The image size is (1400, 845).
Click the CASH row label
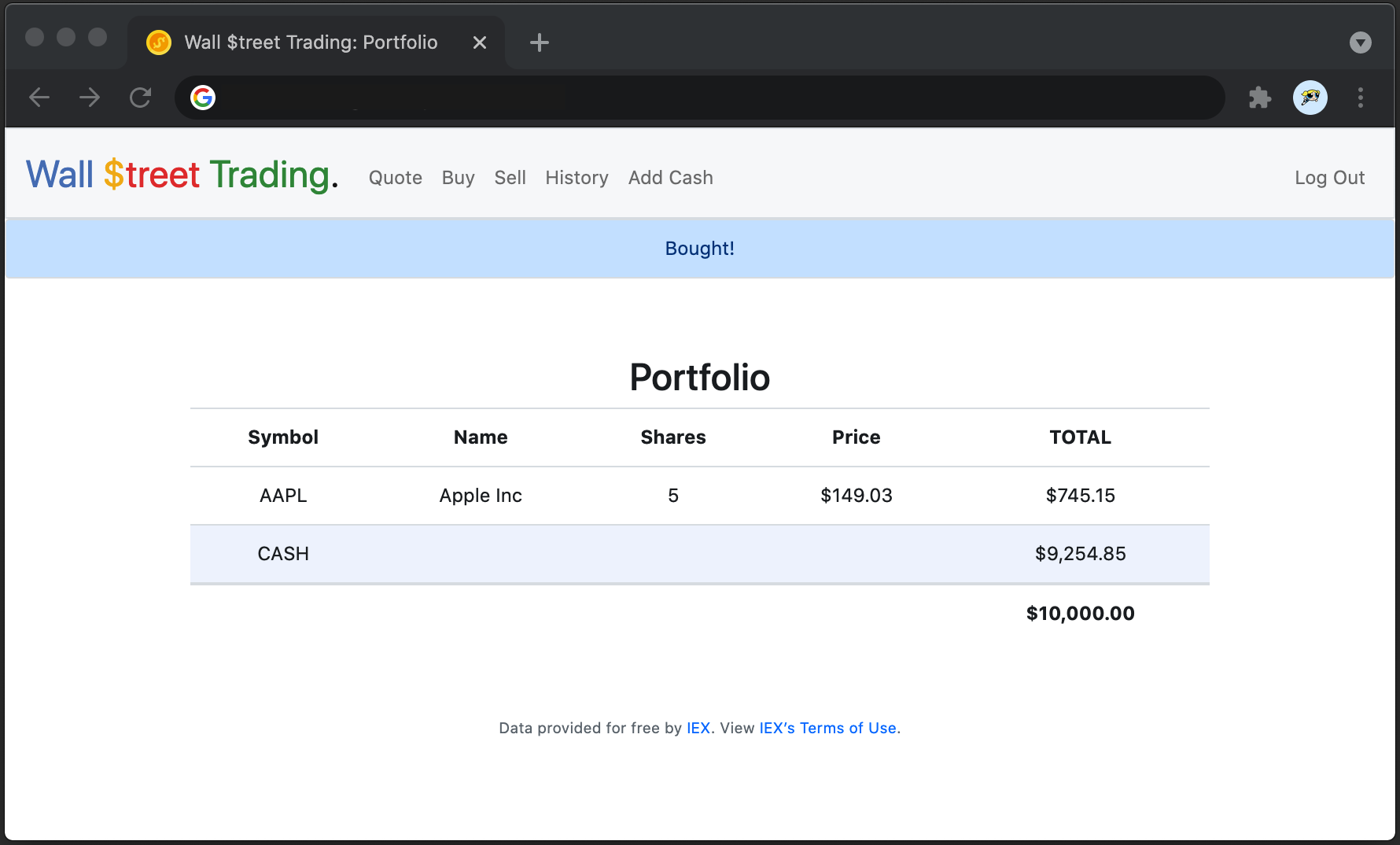(x=283, y=554)
